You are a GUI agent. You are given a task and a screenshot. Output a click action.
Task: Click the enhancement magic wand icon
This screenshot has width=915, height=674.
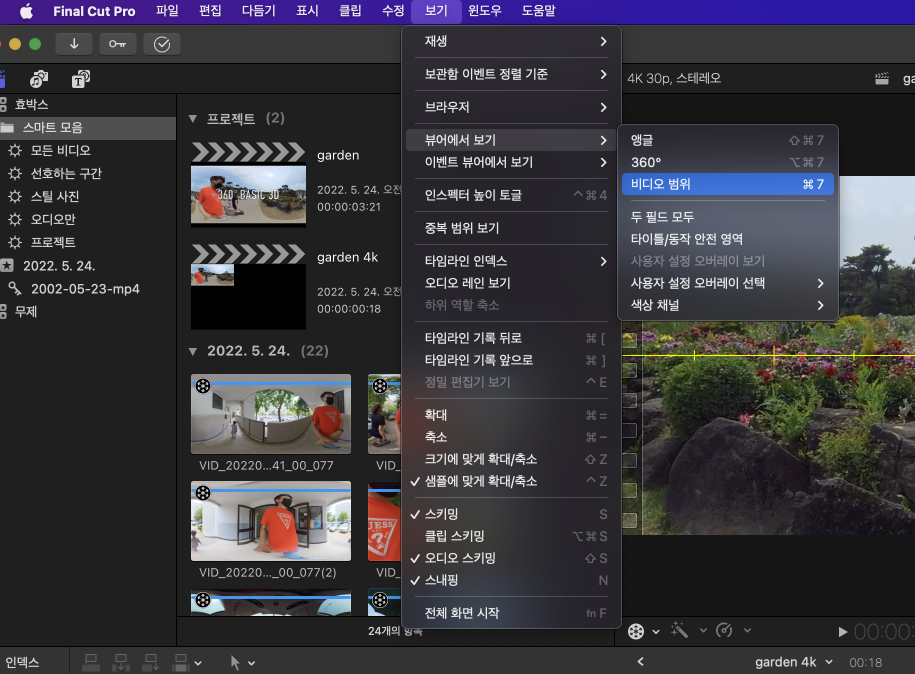coord(679,630)
